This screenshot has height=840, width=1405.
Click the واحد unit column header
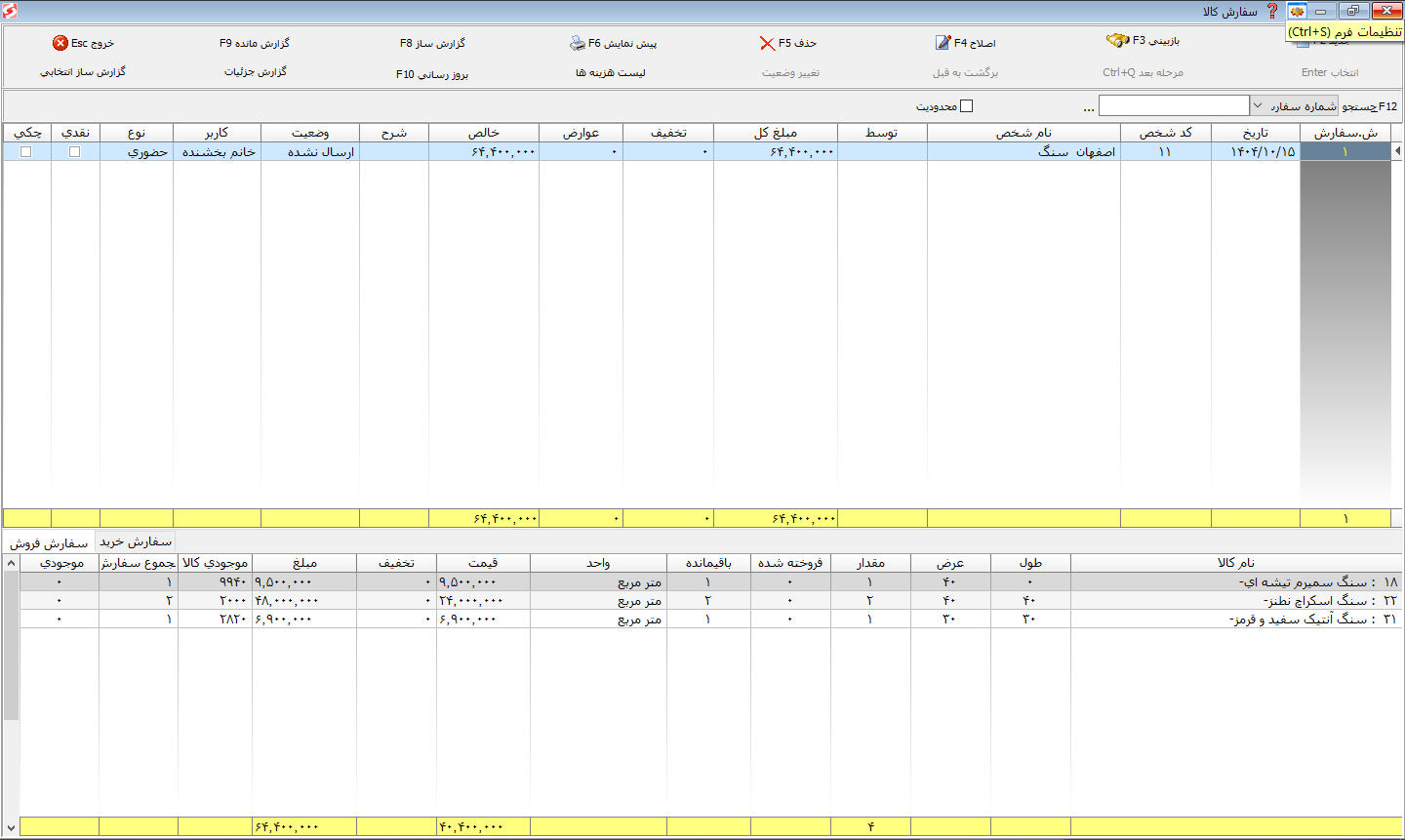tap(598, 563)
